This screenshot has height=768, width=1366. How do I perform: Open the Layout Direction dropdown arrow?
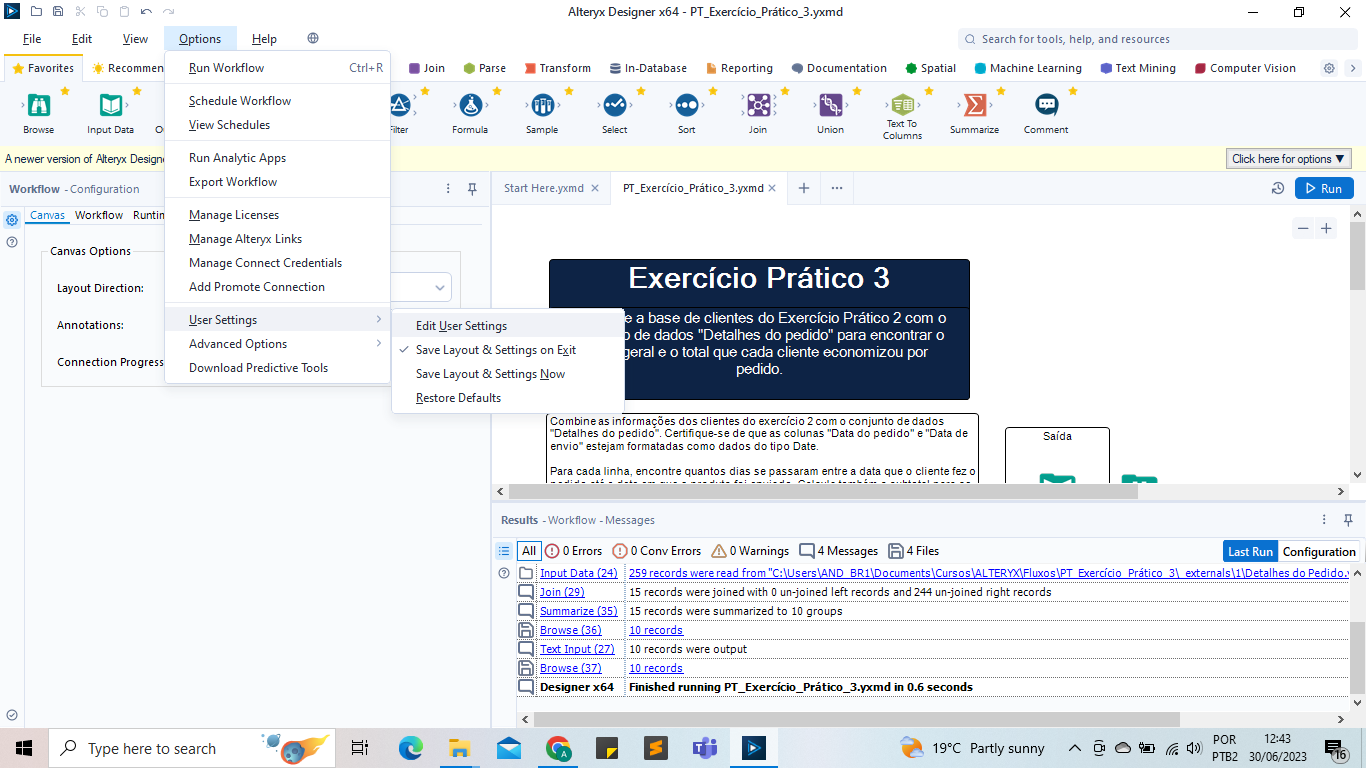(x=440, y=288)
